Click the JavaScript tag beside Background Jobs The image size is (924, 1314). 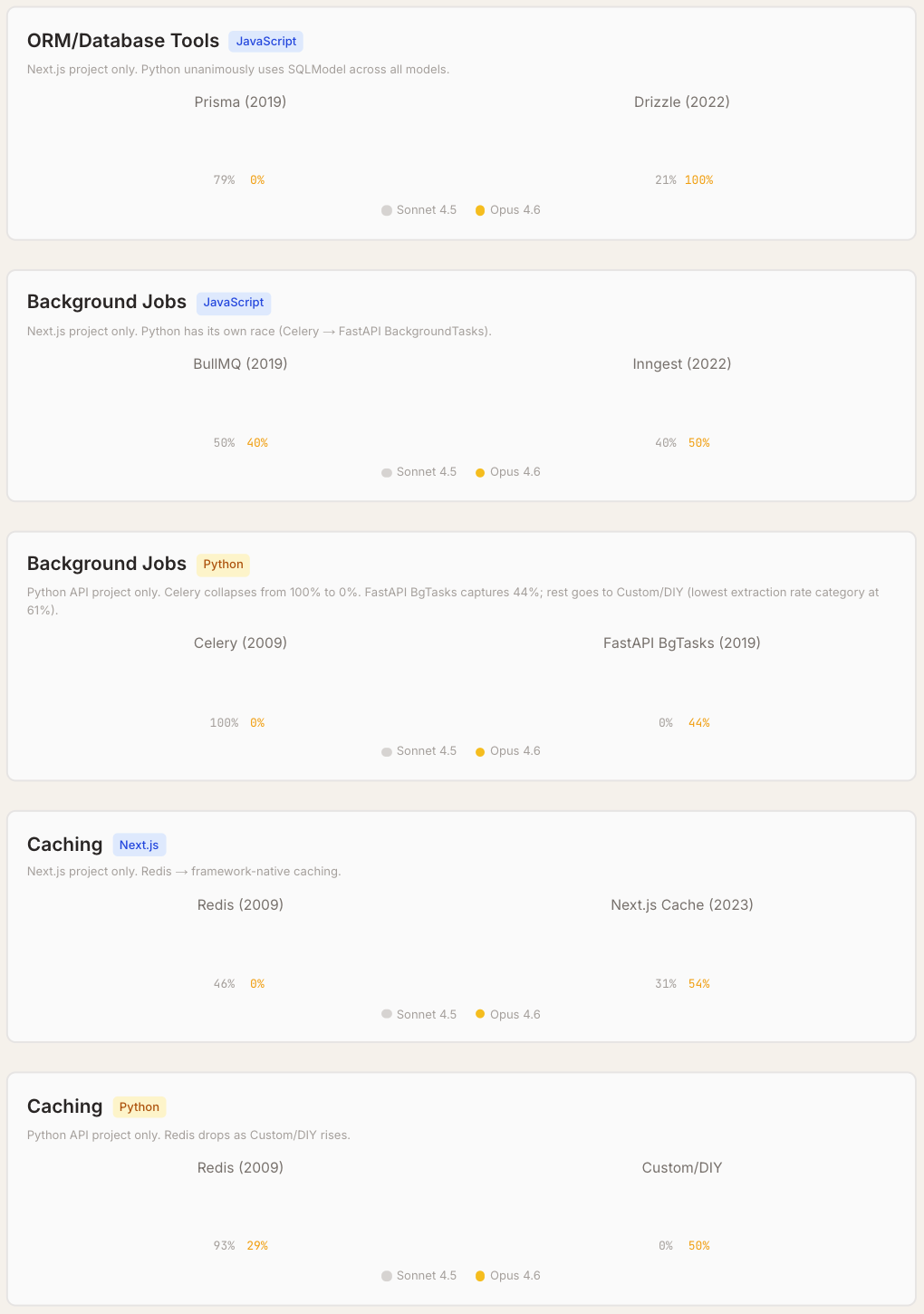(234, 303)
